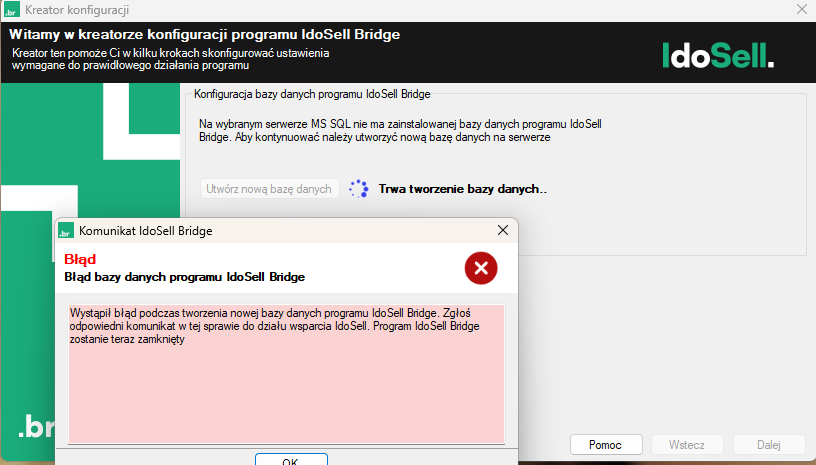Click inside the pink error message box
The width and height of the screenshot is (816, 465).
(x=286, y=374)
